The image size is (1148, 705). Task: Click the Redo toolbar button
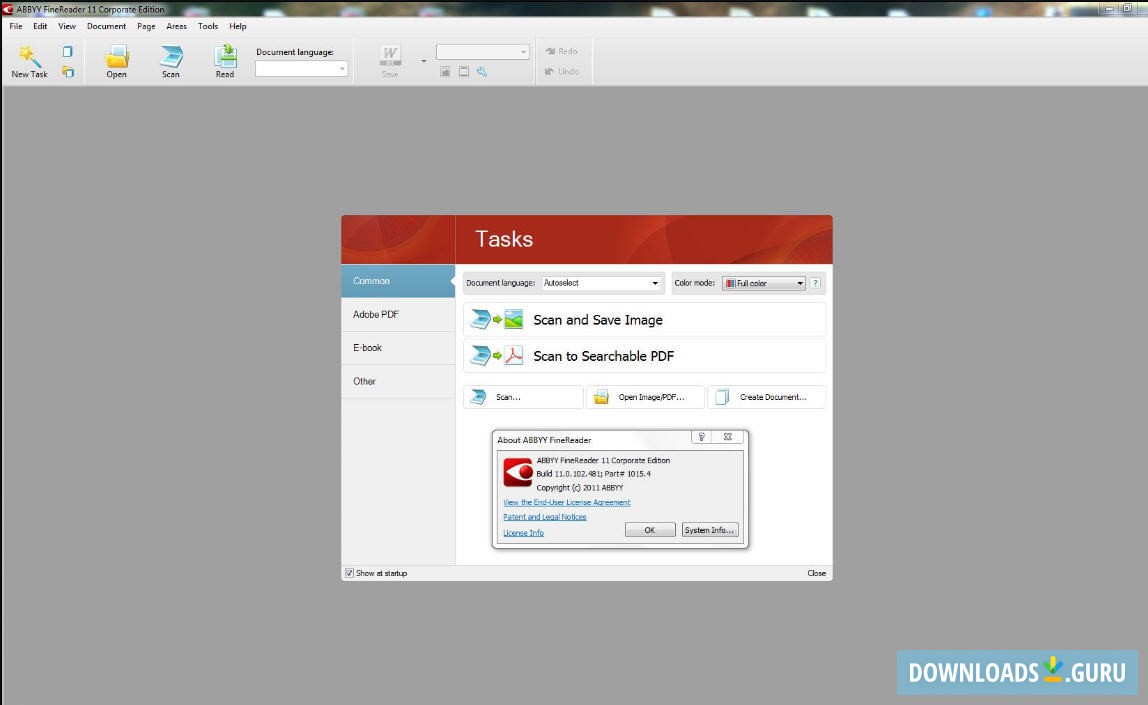562,51
